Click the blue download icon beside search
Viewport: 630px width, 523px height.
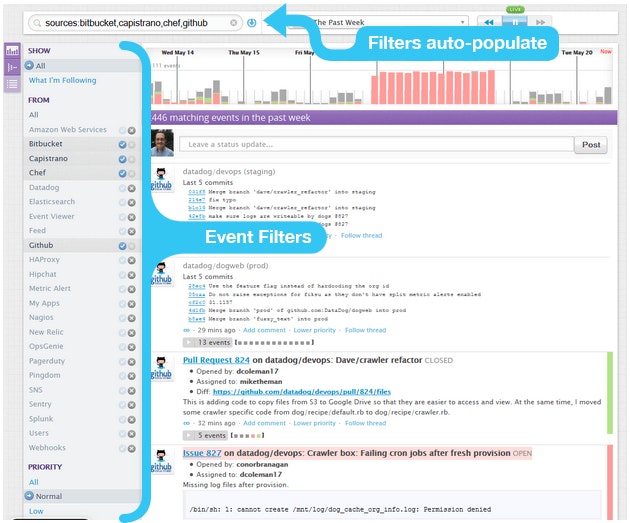pyautogui.click(x=252, y=21)
